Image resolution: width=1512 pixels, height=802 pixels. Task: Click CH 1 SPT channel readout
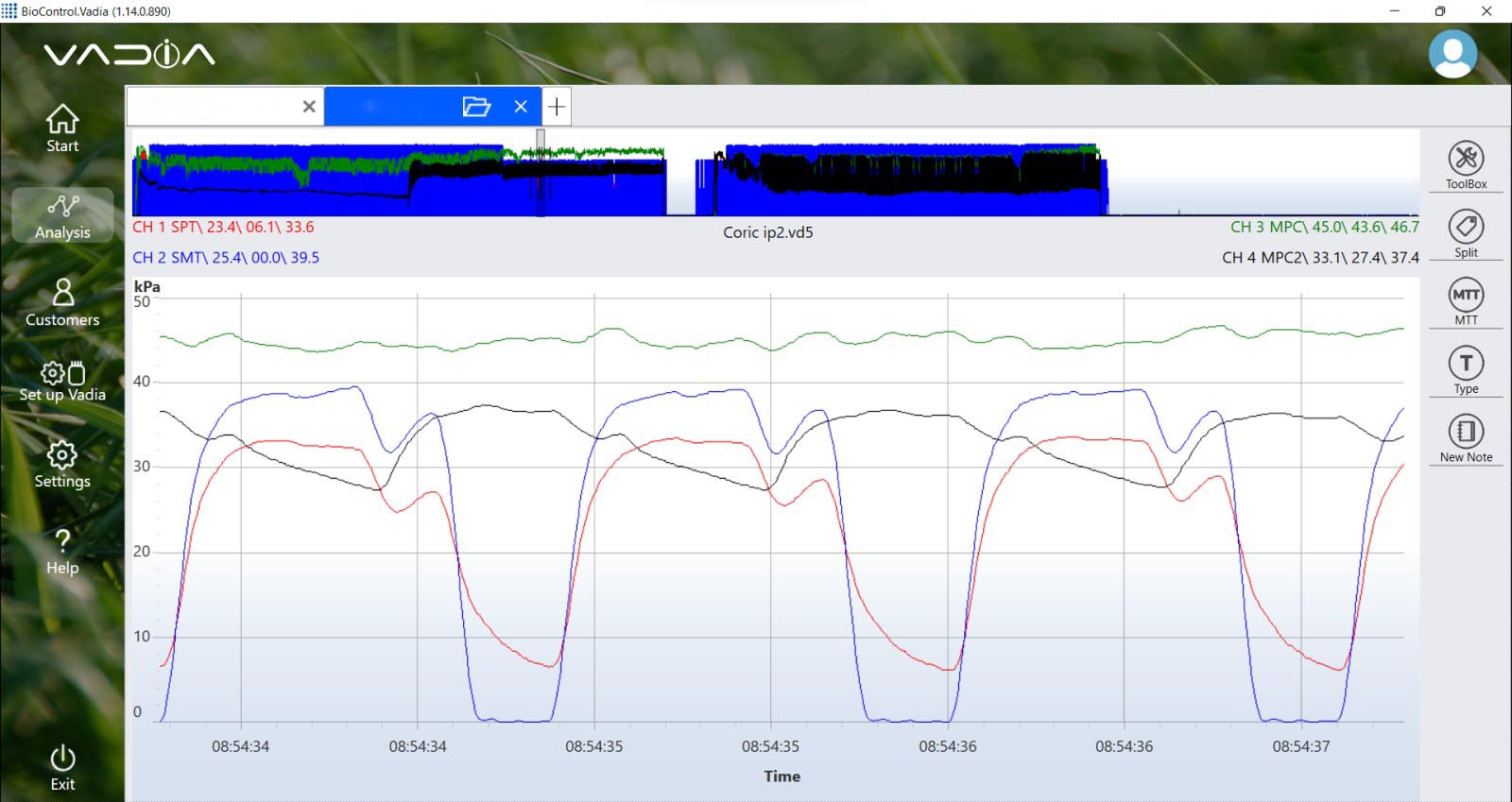(223, 227)
